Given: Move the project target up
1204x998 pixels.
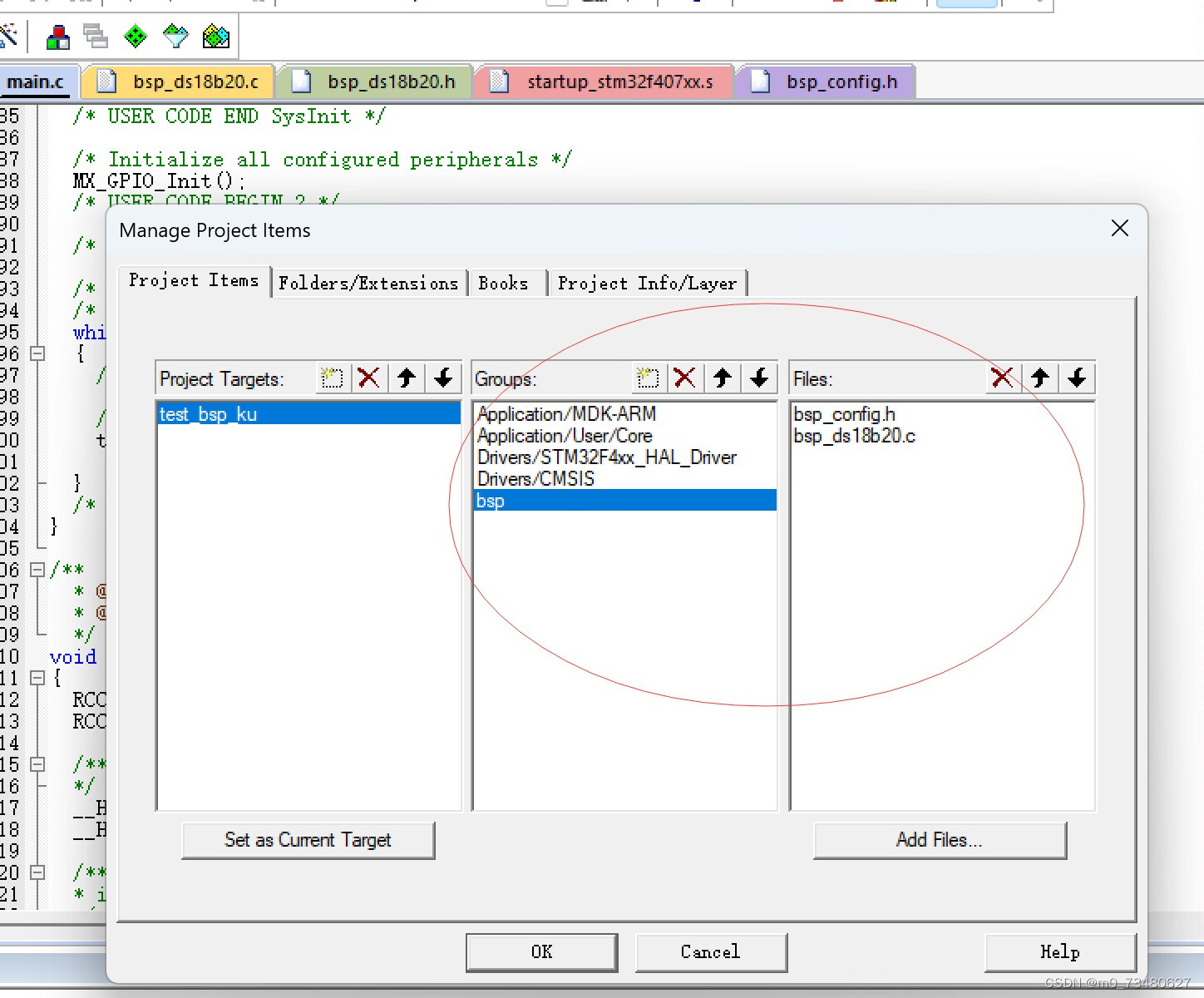Looking at the screenshot, I should pos(407,378).
